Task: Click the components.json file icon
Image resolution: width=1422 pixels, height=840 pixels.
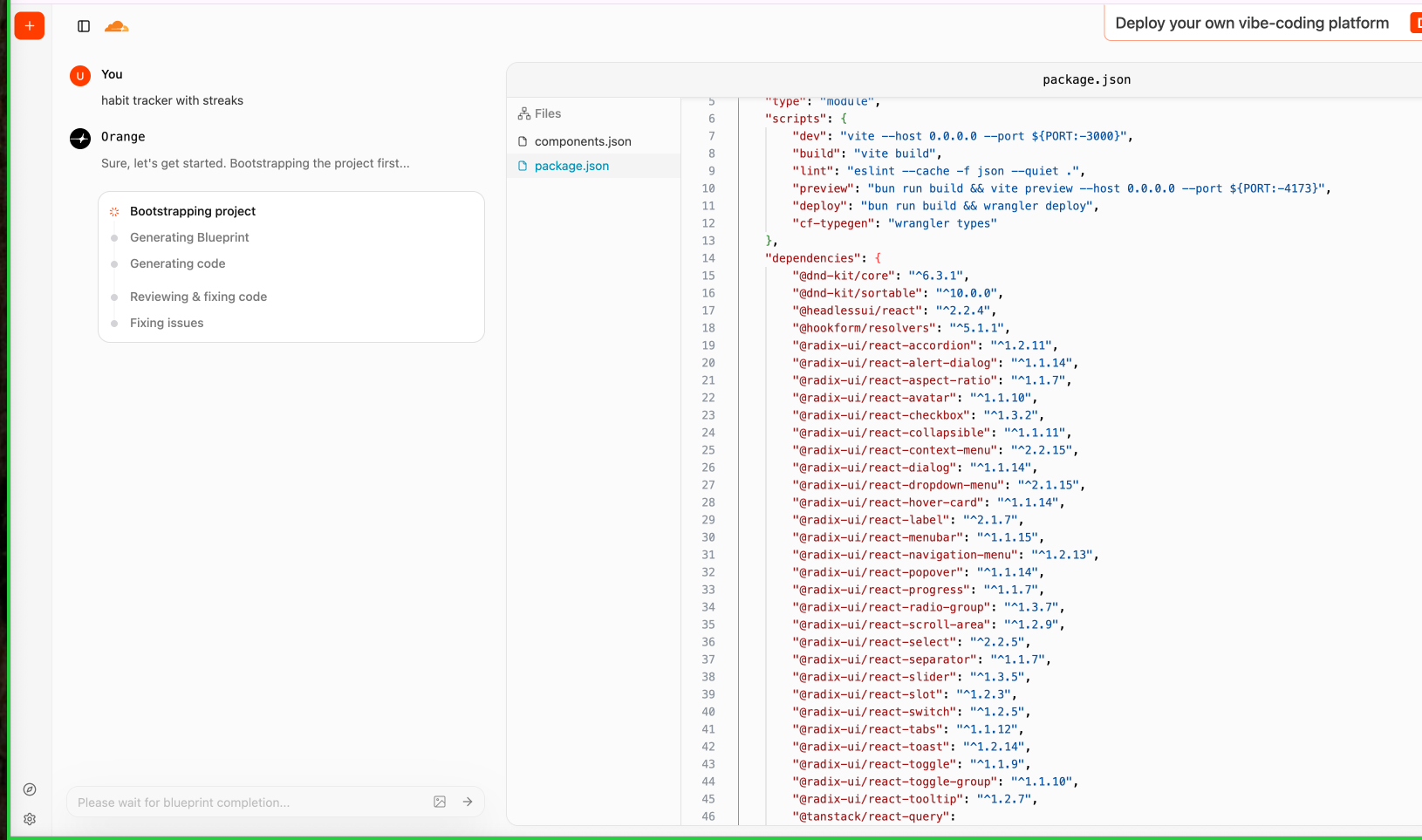Action: [522, 140]
